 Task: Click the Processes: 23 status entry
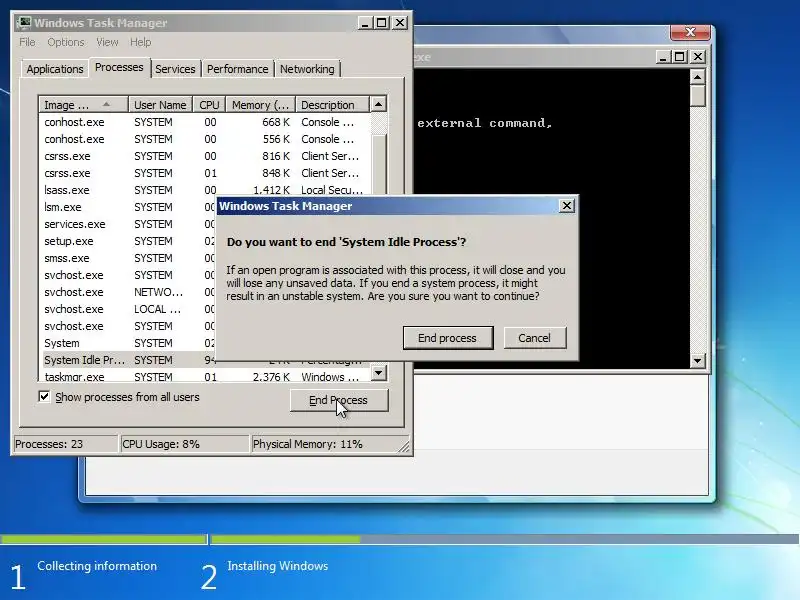click(65, 444)
